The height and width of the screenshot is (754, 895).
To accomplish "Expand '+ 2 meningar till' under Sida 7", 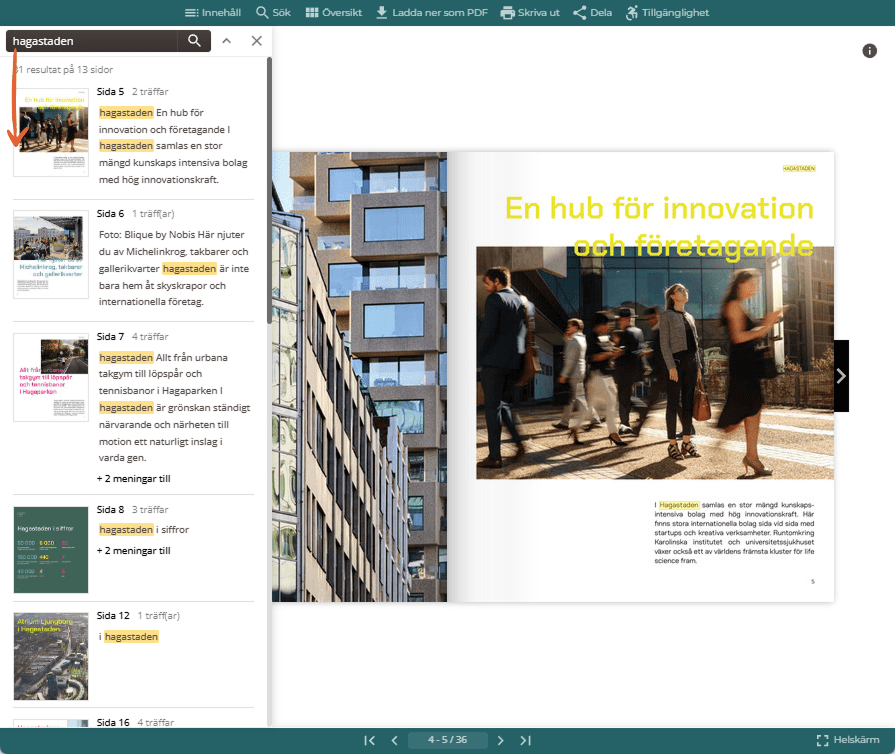I will click(x=134, y=479).
